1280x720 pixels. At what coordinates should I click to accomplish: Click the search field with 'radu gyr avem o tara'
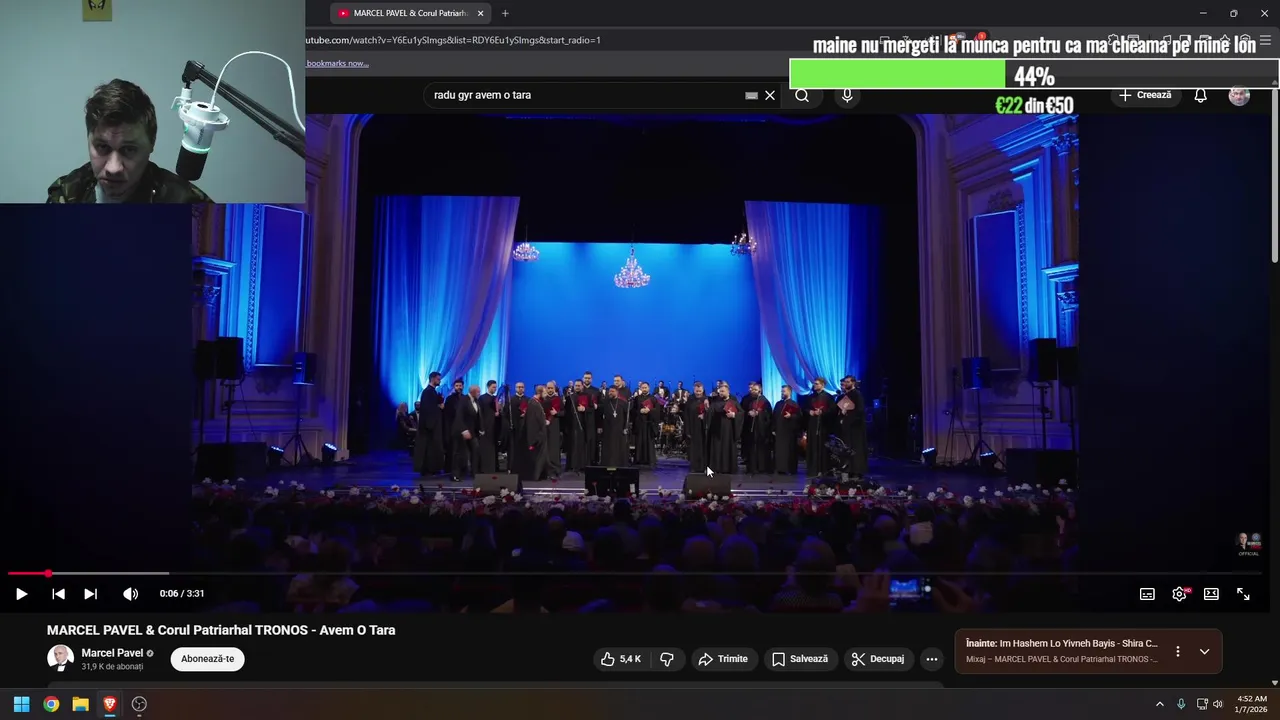tap(585, 95)
